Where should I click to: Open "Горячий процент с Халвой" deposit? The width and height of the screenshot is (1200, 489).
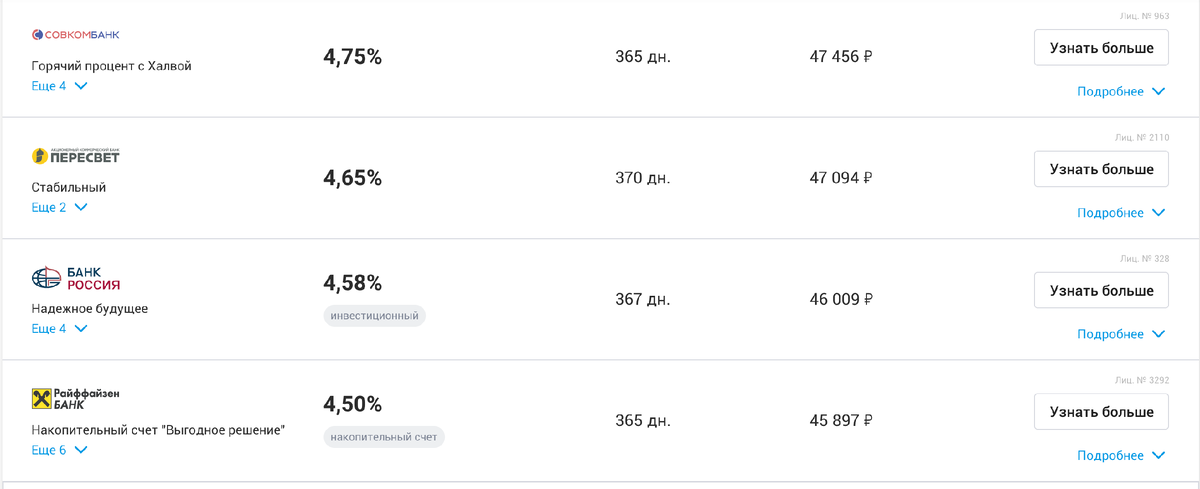tap(112, 66)
